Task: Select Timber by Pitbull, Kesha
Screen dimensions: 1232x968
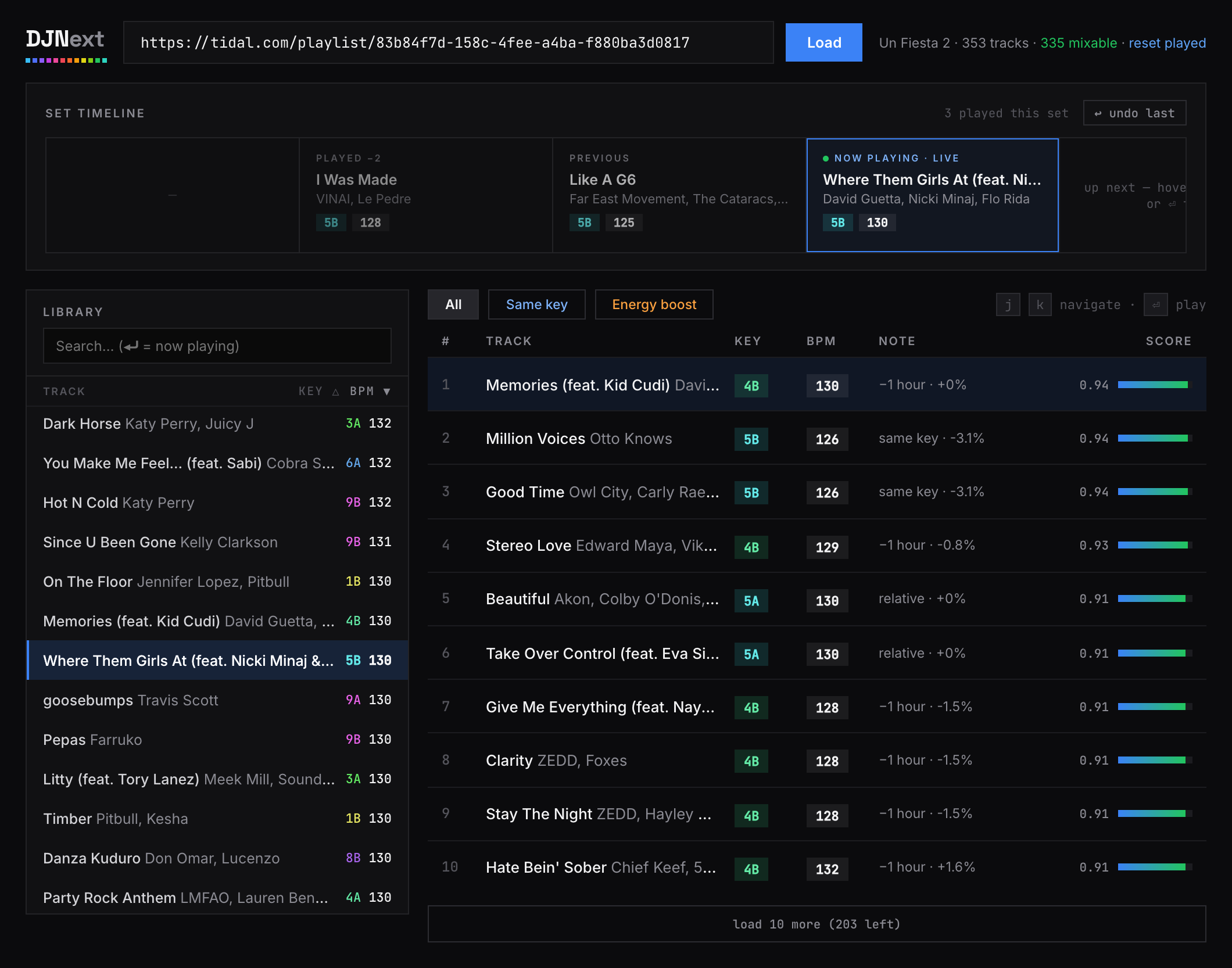Action: point(217,819)
